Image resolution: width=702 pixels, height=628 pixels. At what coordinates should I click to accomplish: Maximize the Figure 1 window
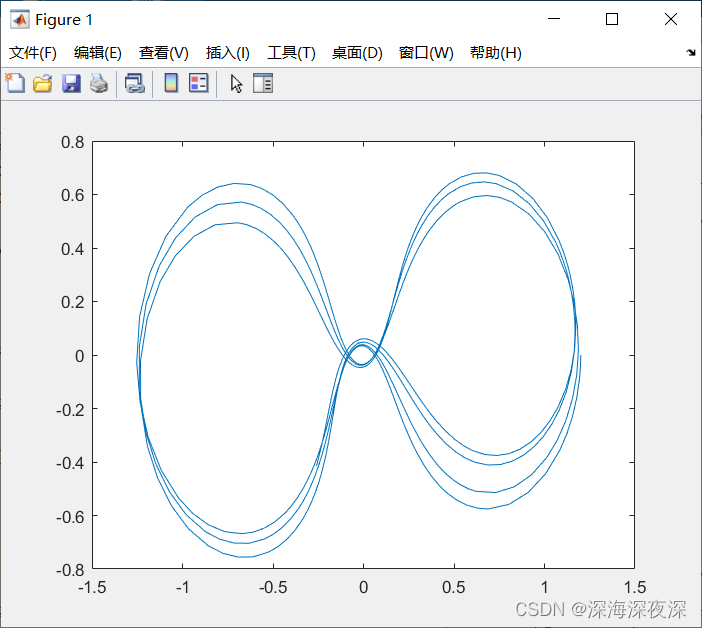tap(612, 19)
